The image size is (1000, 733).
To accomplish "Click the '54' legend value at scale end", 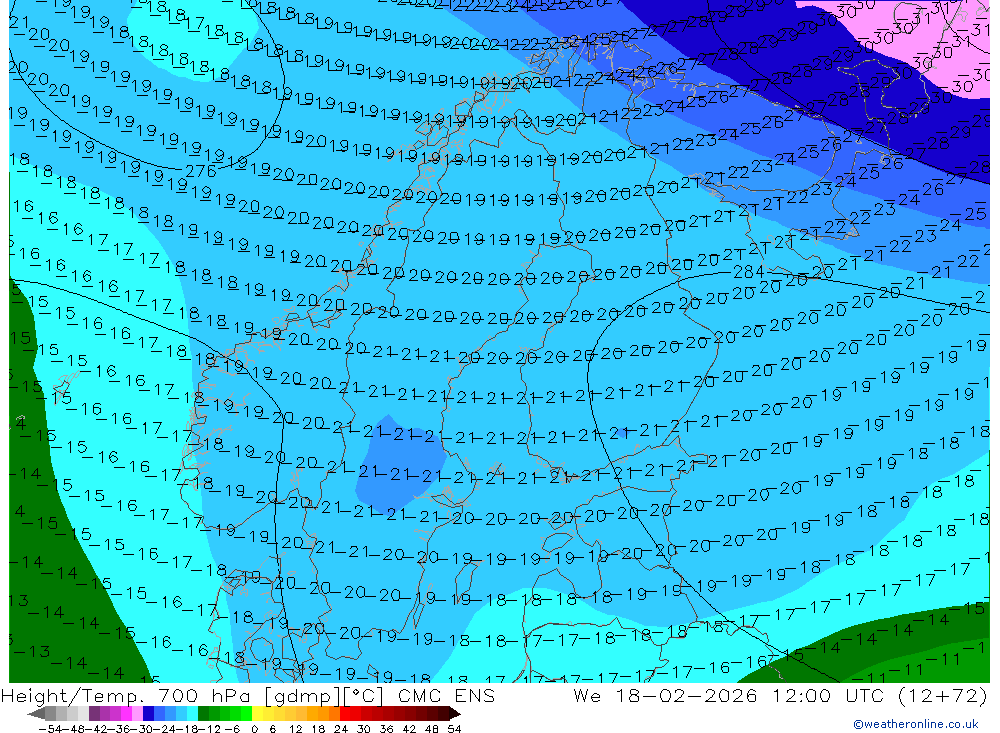I will click(454, 729).
